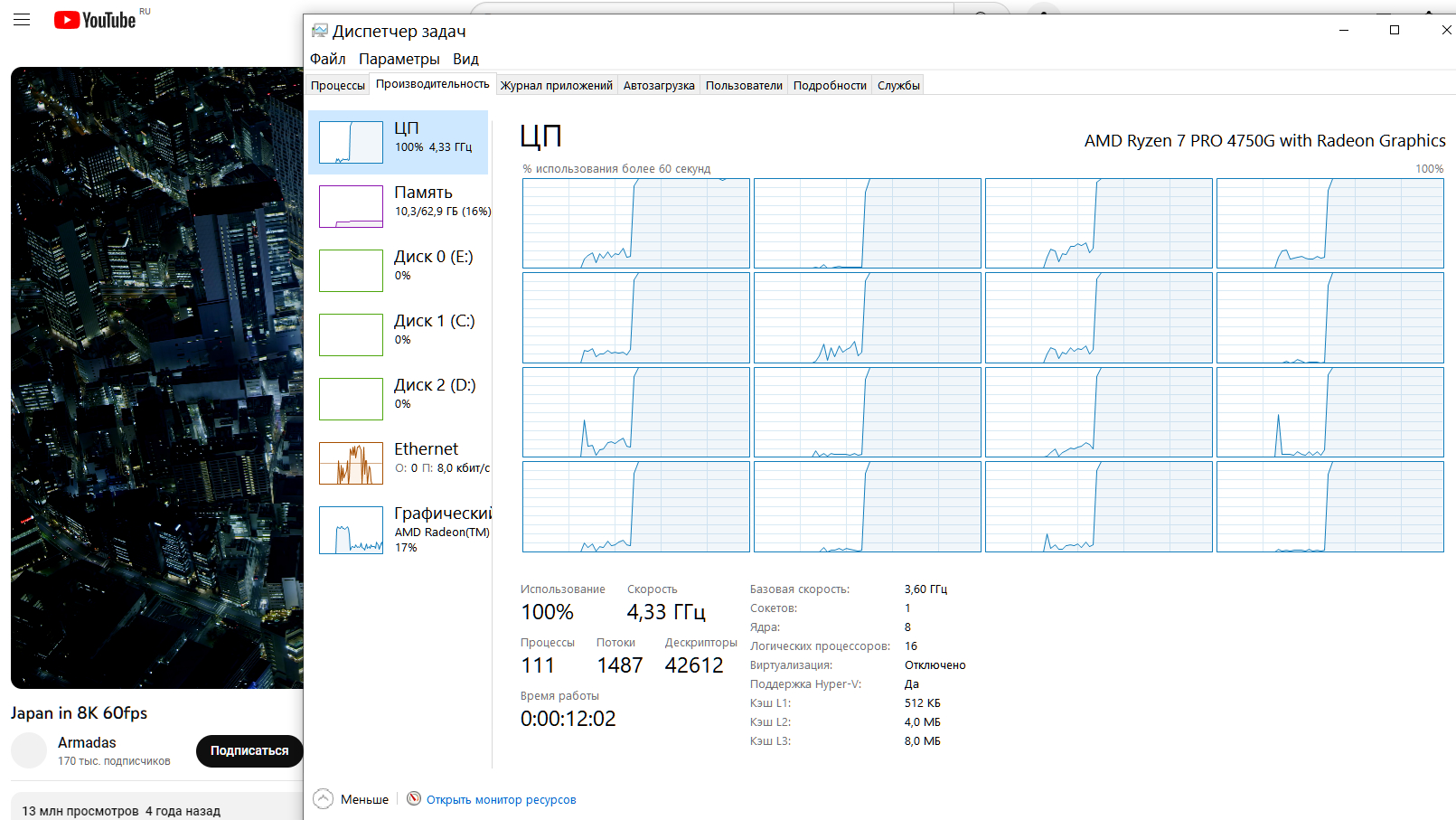Open the Диск 0 (E:) performance graph
Screen dimensions: 1456x820
pos(351,270)
